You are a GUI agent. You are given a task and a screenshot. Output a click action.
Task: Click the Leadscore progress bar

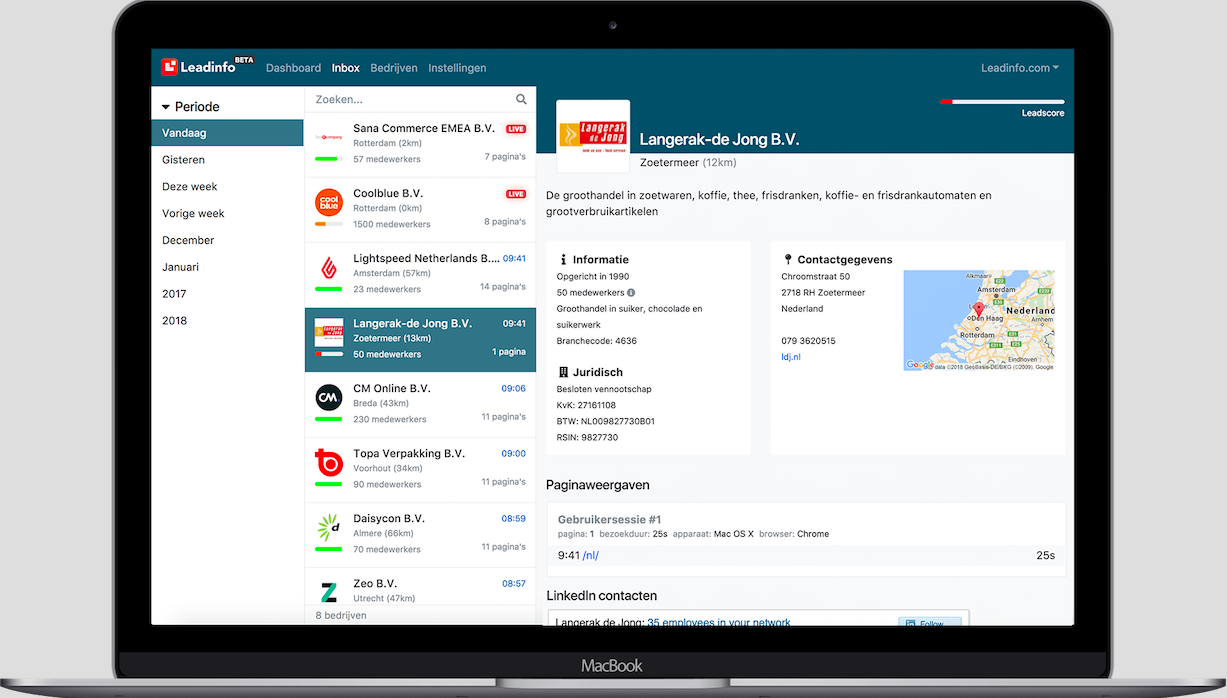[x=1002, y=102]
